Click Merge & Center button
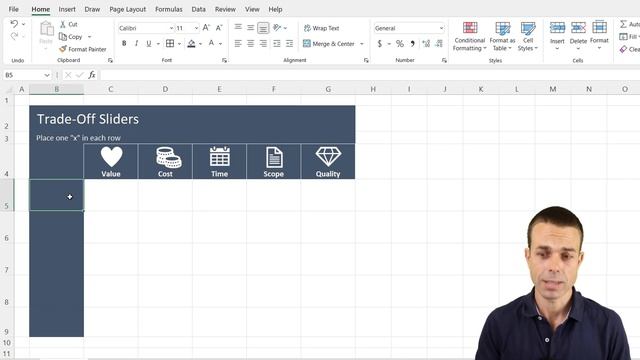Image resolution: width=640 pixels, height=360 pixels. [329, 43]
